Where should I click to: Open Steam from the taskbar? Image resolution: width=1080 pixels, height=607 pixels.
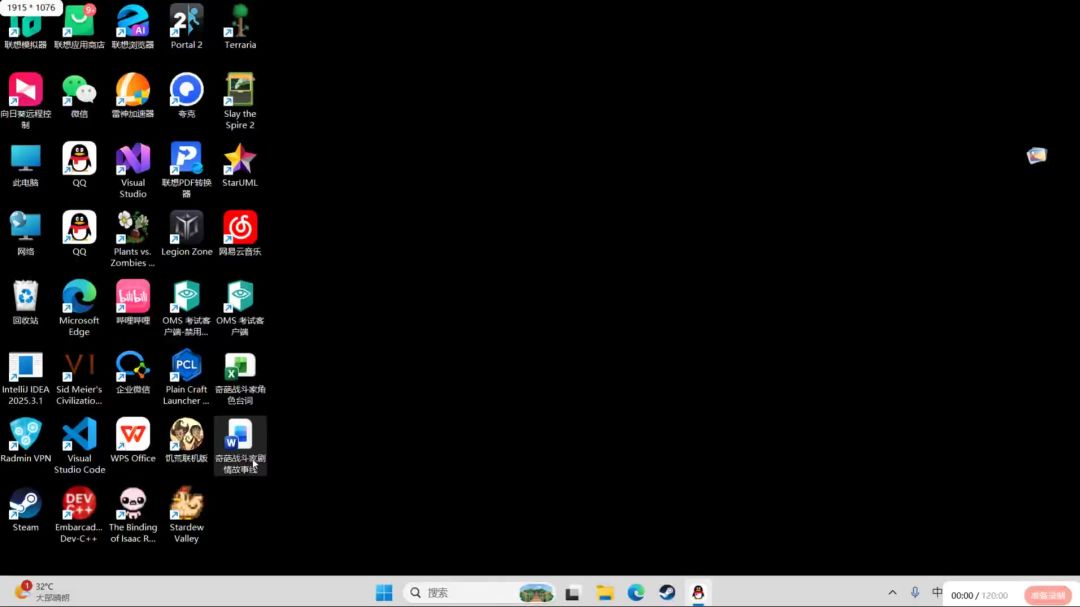click(667, 593)
